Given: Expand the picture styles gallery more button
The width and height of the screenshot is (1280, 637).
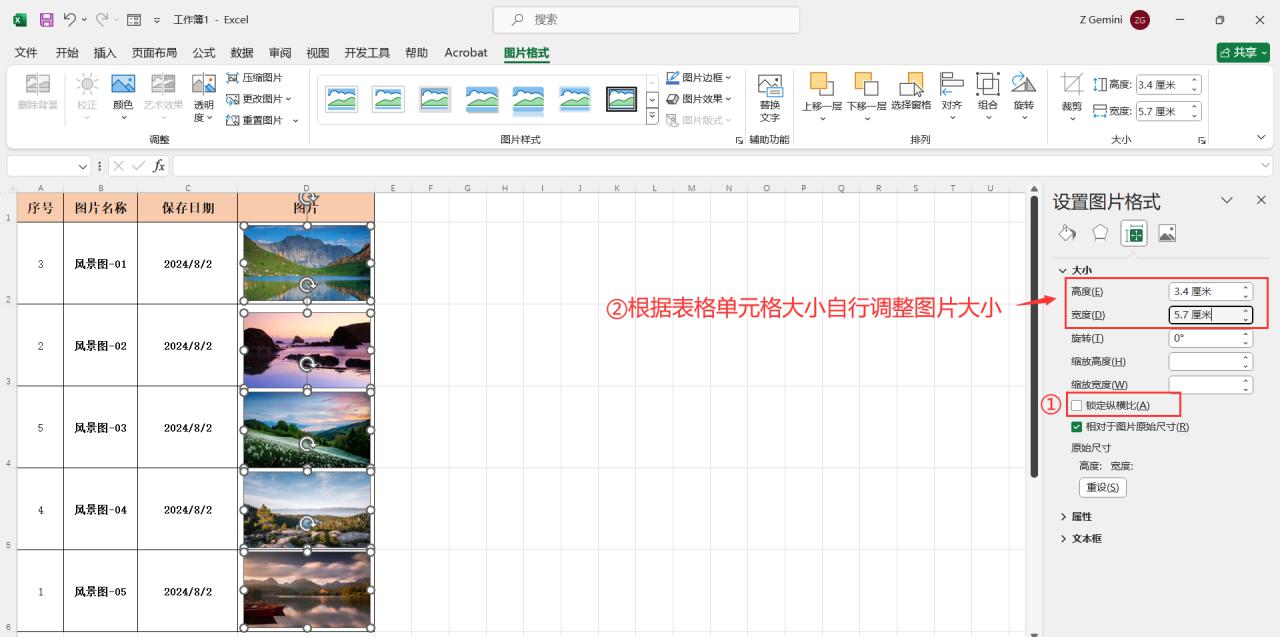Looking at the screenshot, I should pyautogui.click(x=652, y=117).
